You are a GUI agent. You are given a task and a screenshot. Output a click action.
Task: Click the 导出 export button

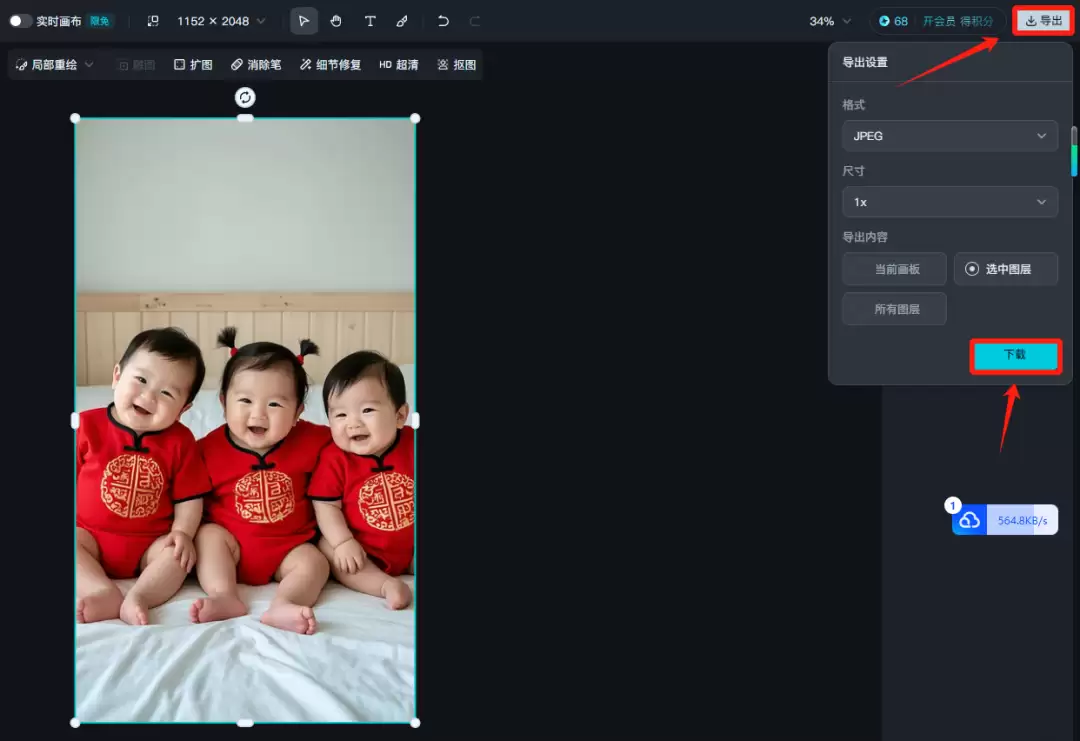click(1044, 21)
